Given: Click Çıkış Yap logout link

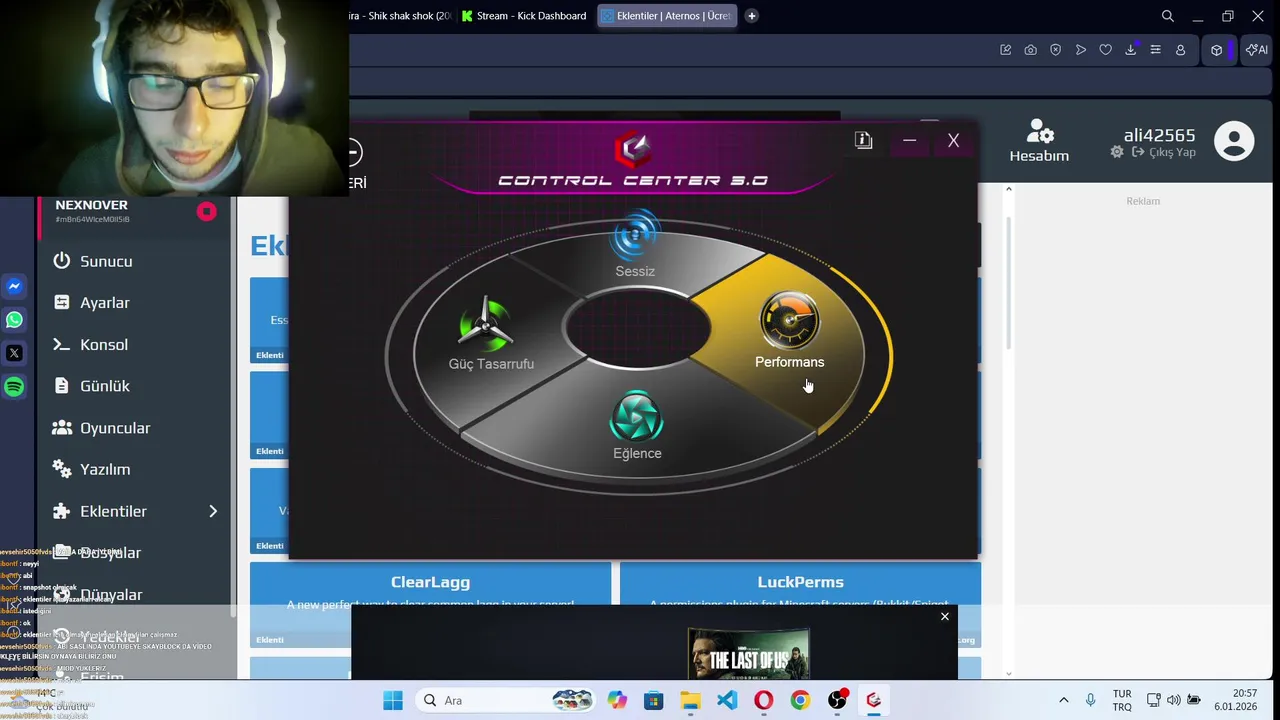Looking at the screenshot, I should (1164, 152).
